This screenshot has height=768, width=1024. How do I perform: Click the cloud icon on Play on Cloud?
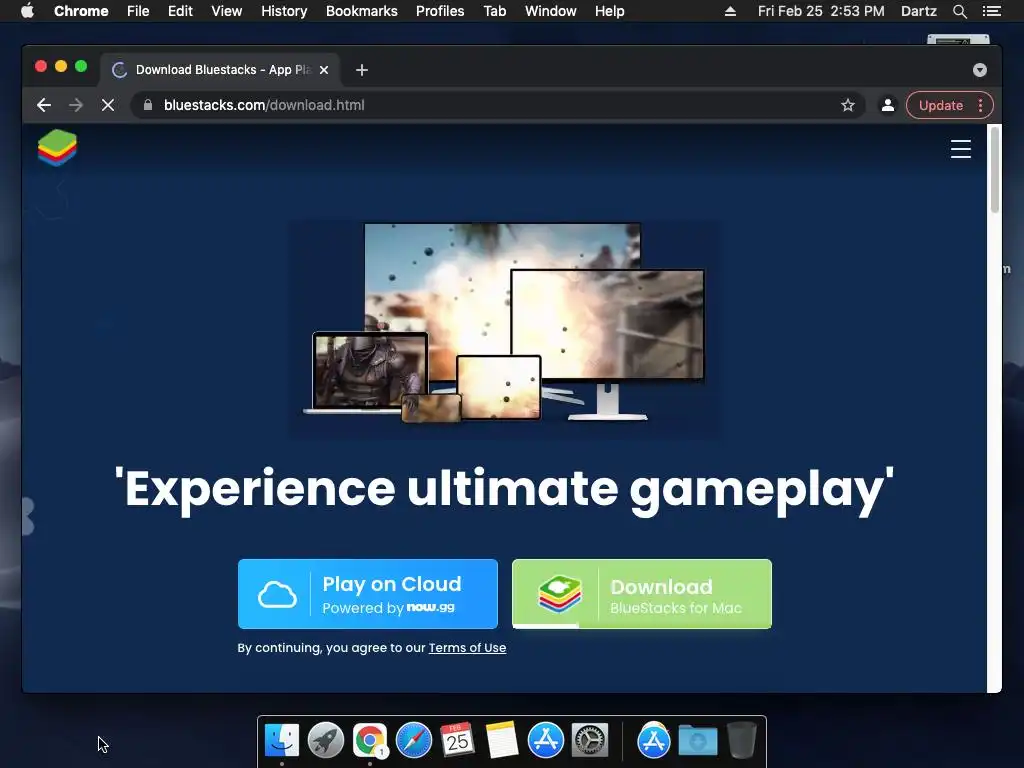coord(277,594)
